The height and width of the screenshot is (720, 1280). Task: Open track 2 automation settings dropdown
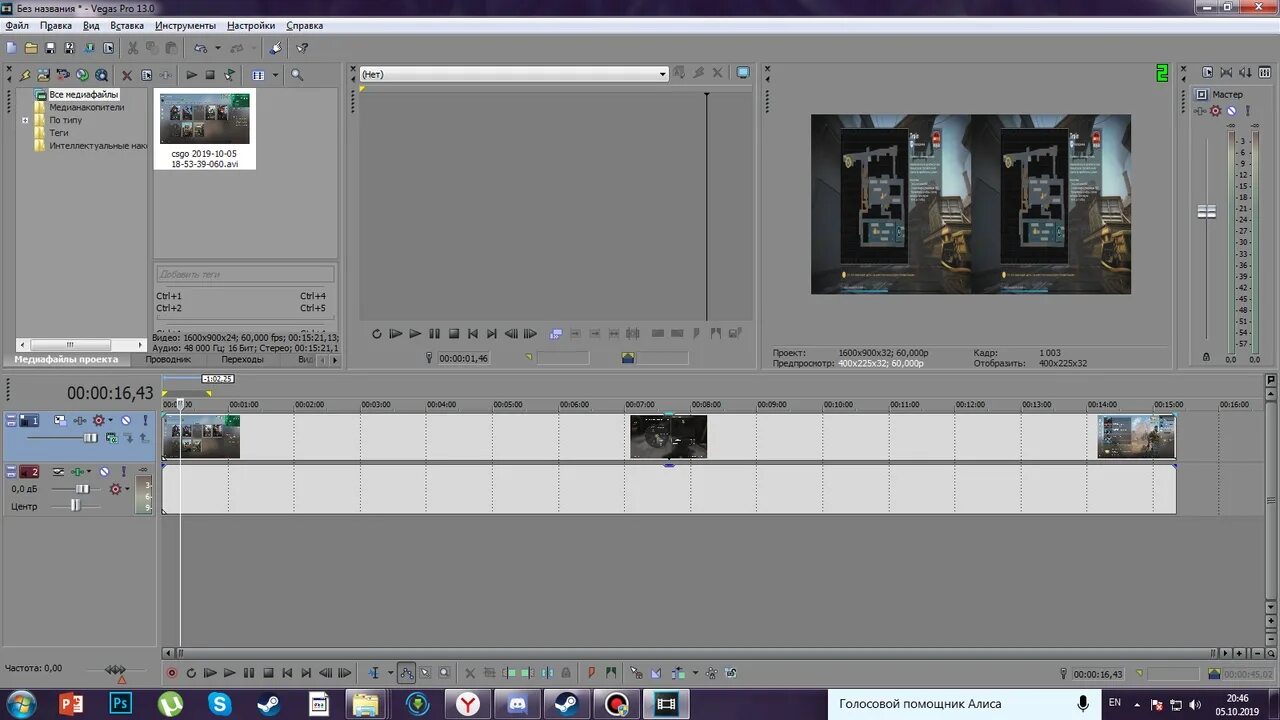[x=89, y=472]
